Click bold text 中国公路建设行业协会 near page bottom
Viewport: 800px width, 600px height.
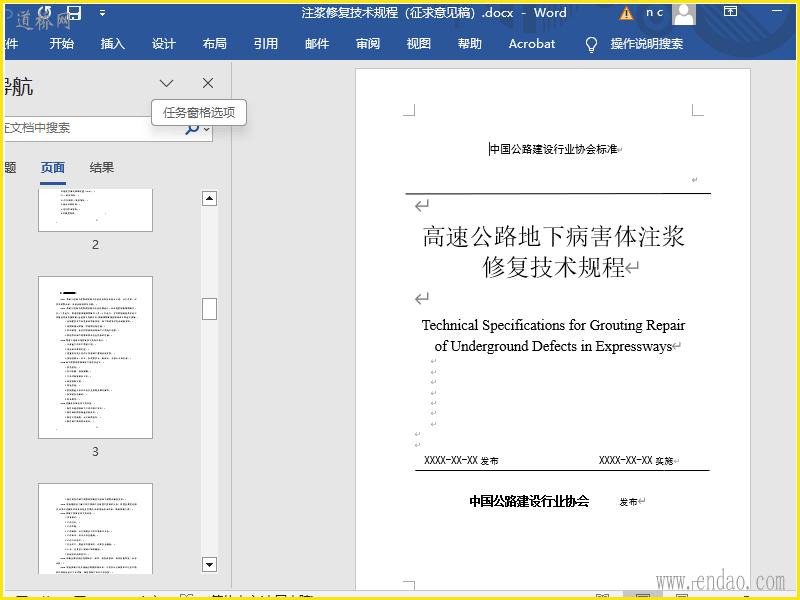529,501
